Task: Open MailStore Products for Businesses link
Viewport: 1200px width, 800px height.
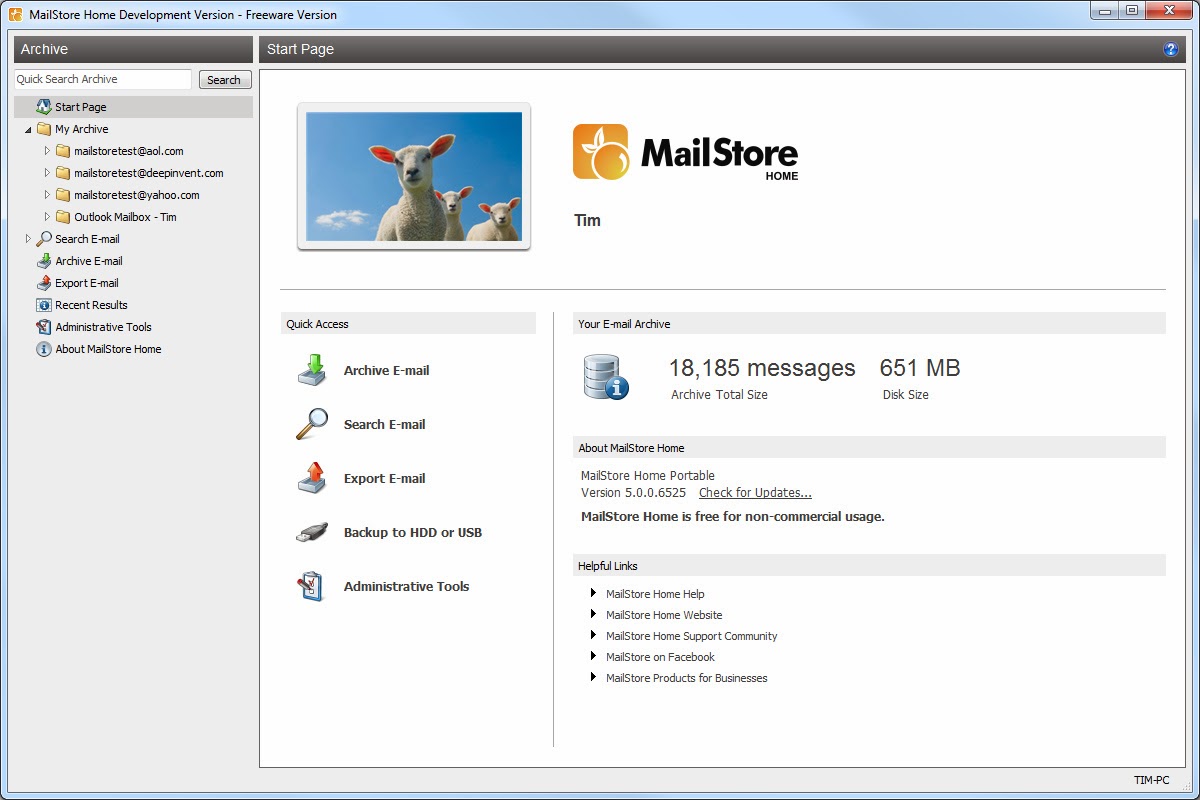Action: click(x=687, y=678)
